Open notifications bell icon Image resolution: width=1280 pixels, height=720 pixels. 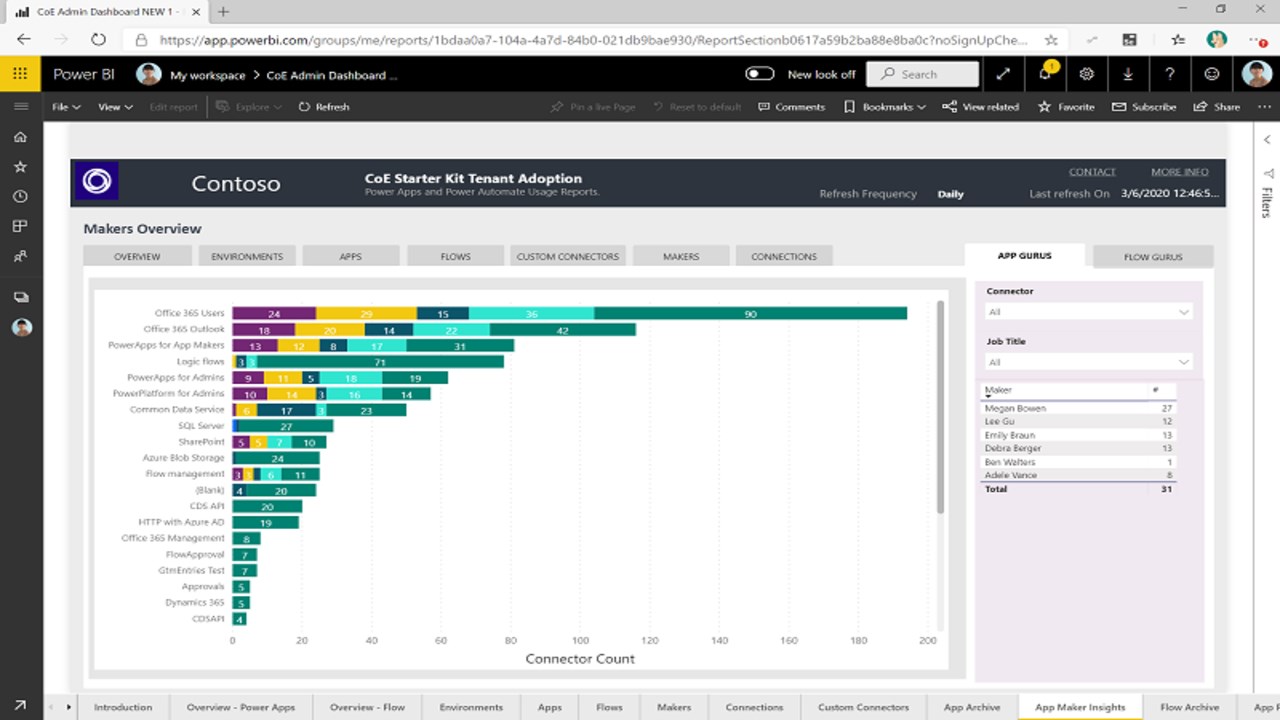[1045, 74]
